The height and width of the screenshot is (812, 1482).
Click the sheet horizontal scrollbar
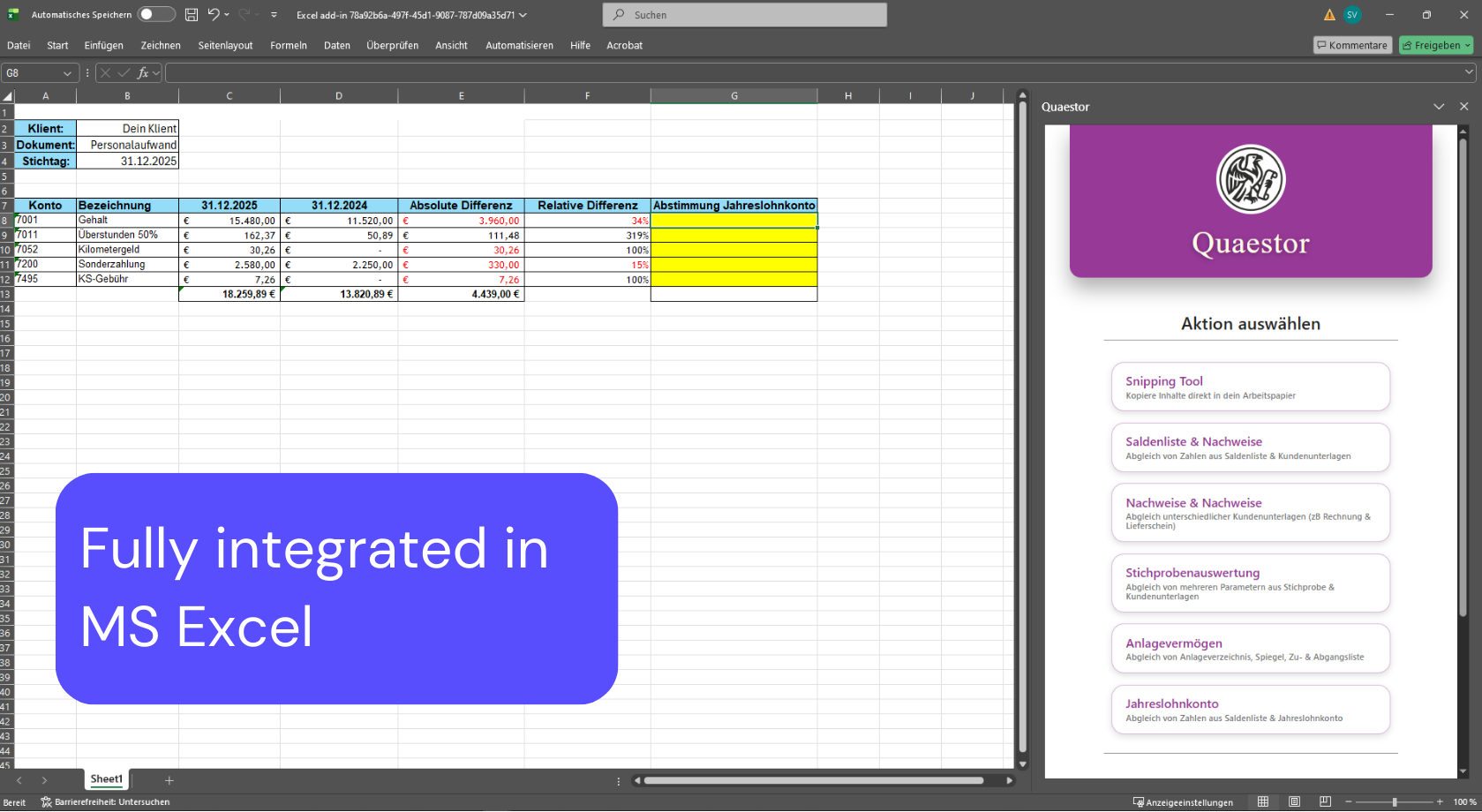[x=813, y=780]
